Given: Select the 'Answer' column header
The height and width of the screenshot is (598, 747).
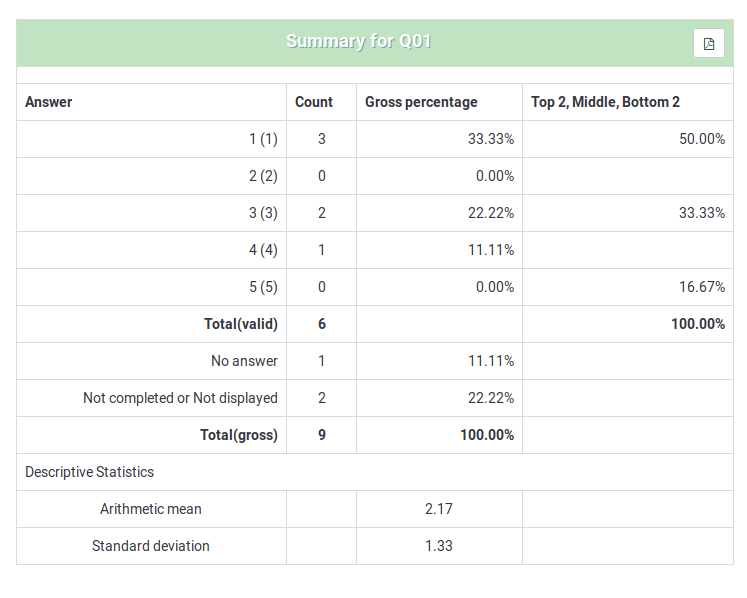Looking at the screenshot, I should coord(49,102).
